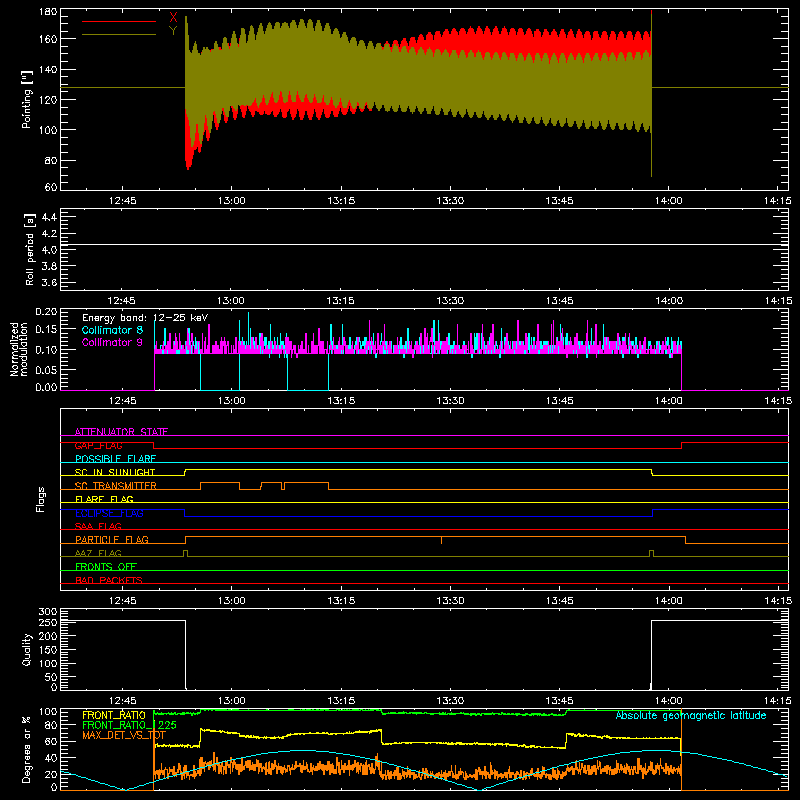Click the 4.4 tick on Roll period axis
Viewport: 800px width, 800px height.
click(x=49, y=217)
